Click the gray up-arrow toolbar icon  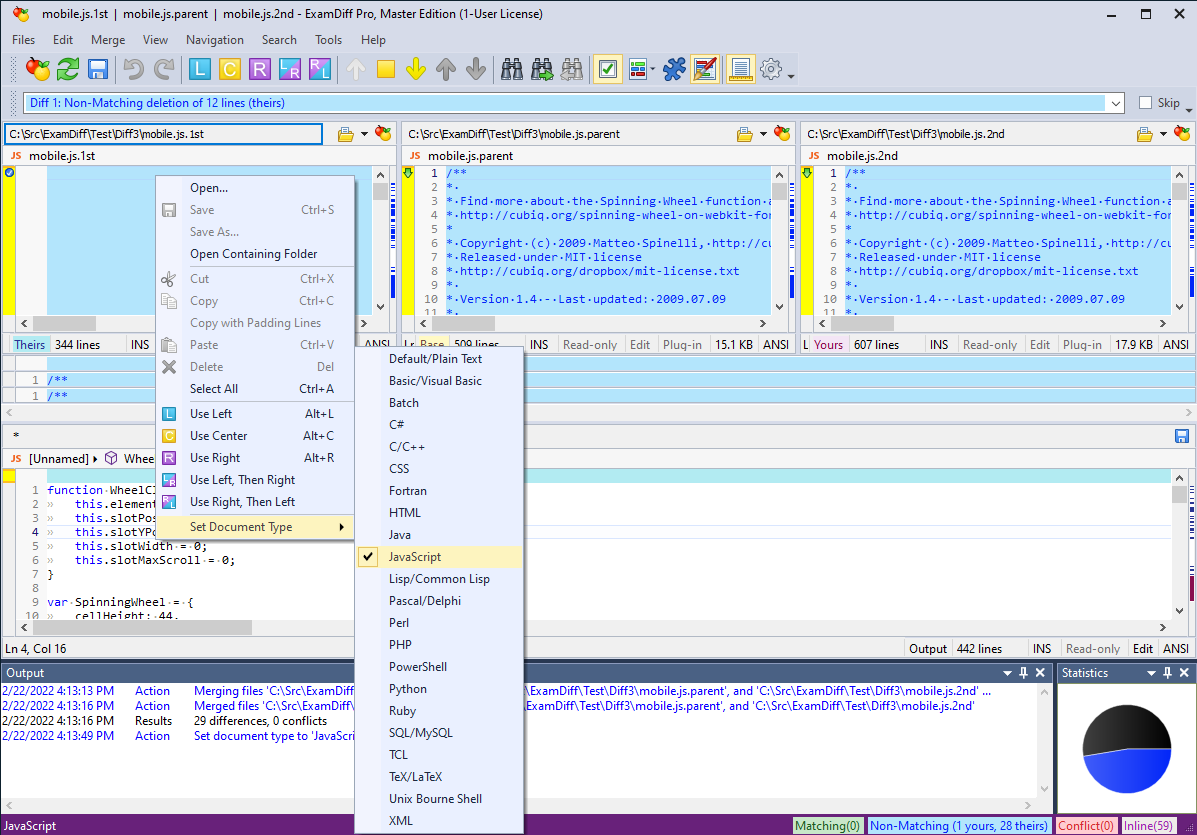pos(446,69)
